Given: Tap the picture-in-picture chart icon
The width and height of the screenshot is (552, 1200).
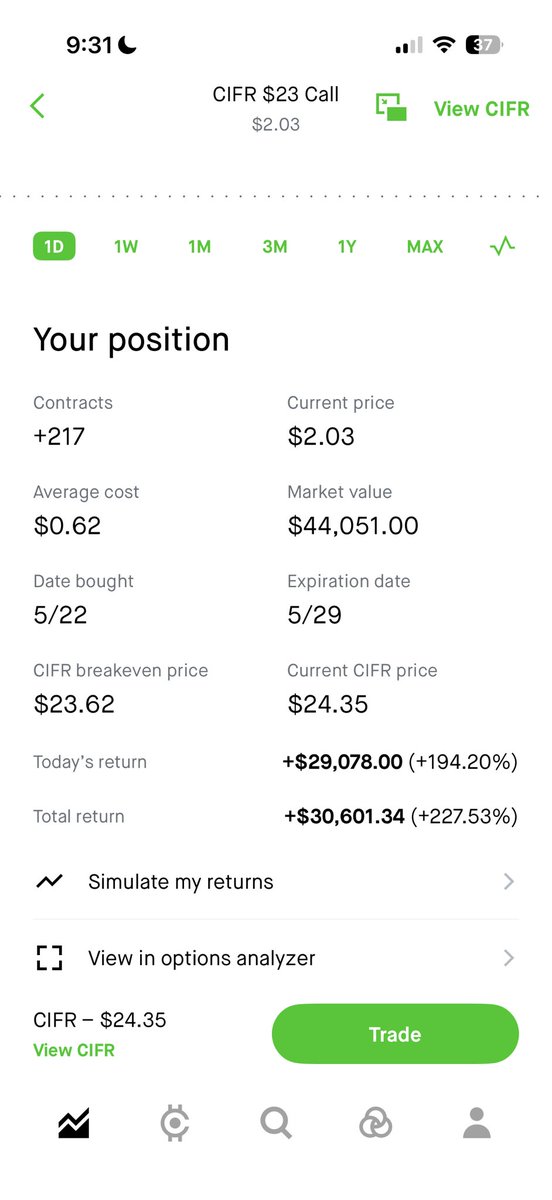Looking at the screenshot, I should pyautogui.click(x=391, y=108).
